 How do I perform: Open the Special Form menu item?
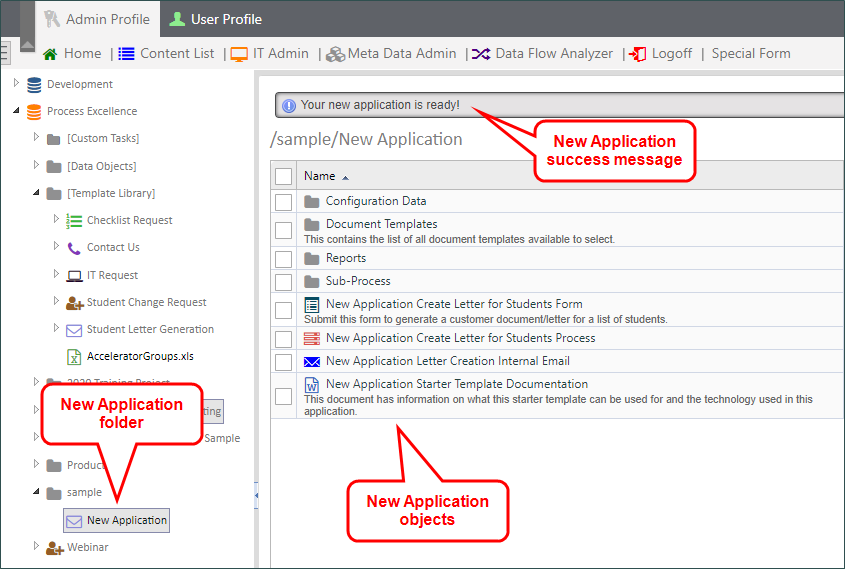tap(750, 54)
